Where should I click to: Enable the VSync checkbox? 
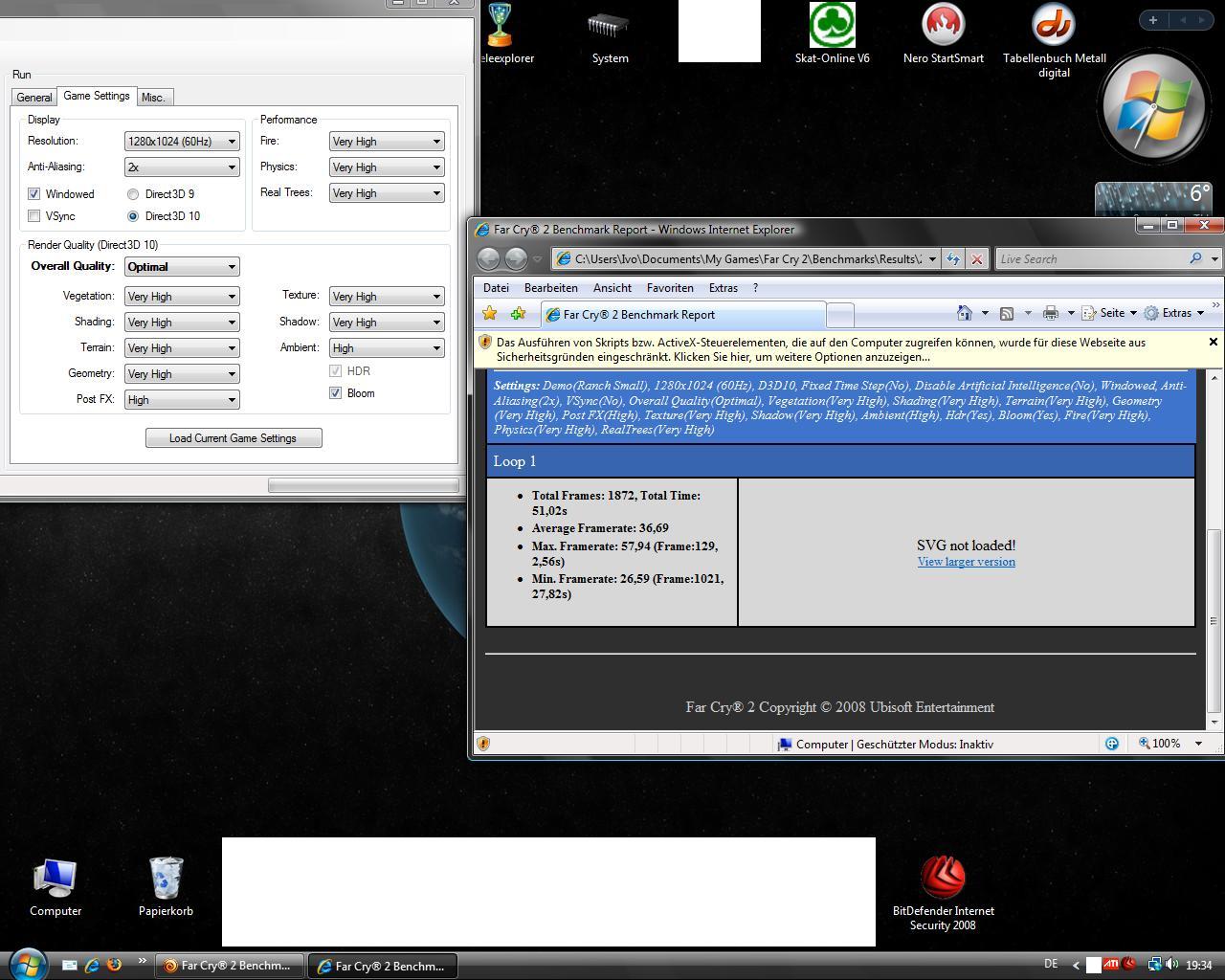pyautogui.click(x=34, y=216)
